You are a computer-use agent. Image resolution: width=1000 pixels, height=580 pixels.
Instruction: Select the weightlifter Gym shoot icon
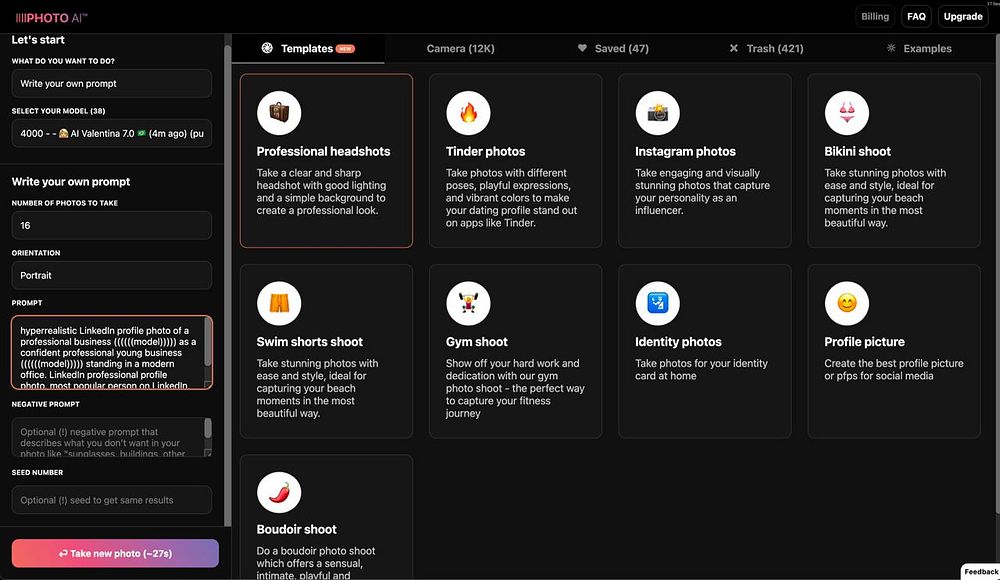coord(468,303)
